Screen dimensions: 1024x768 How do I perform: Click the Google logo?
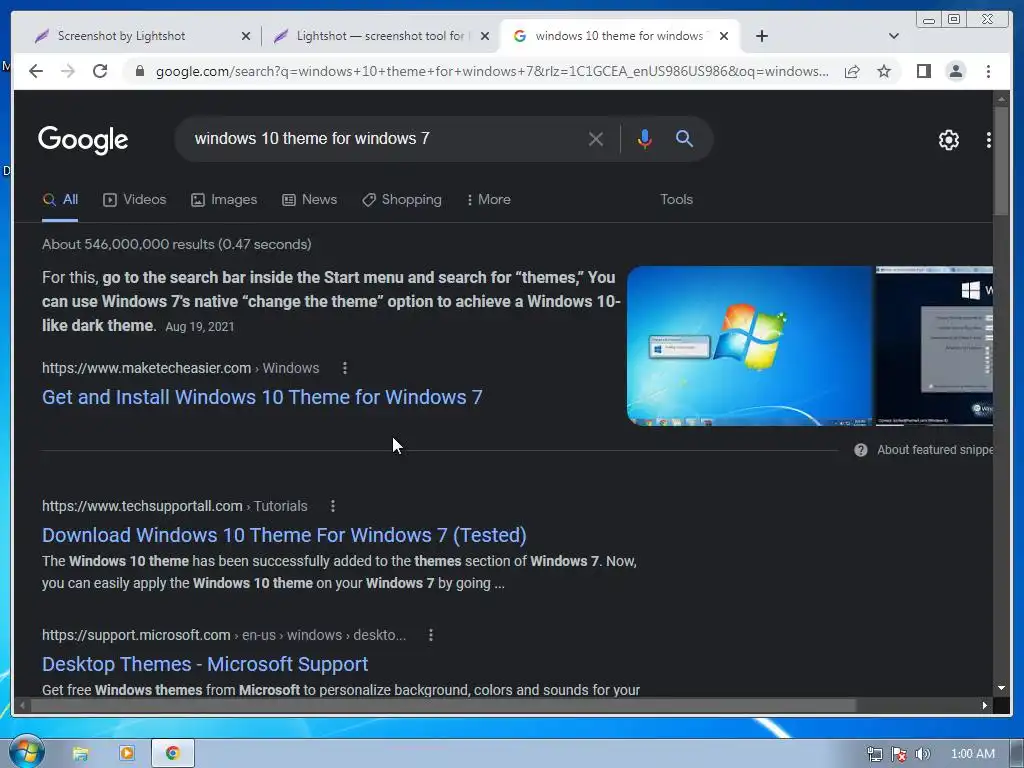coord(83,139)
